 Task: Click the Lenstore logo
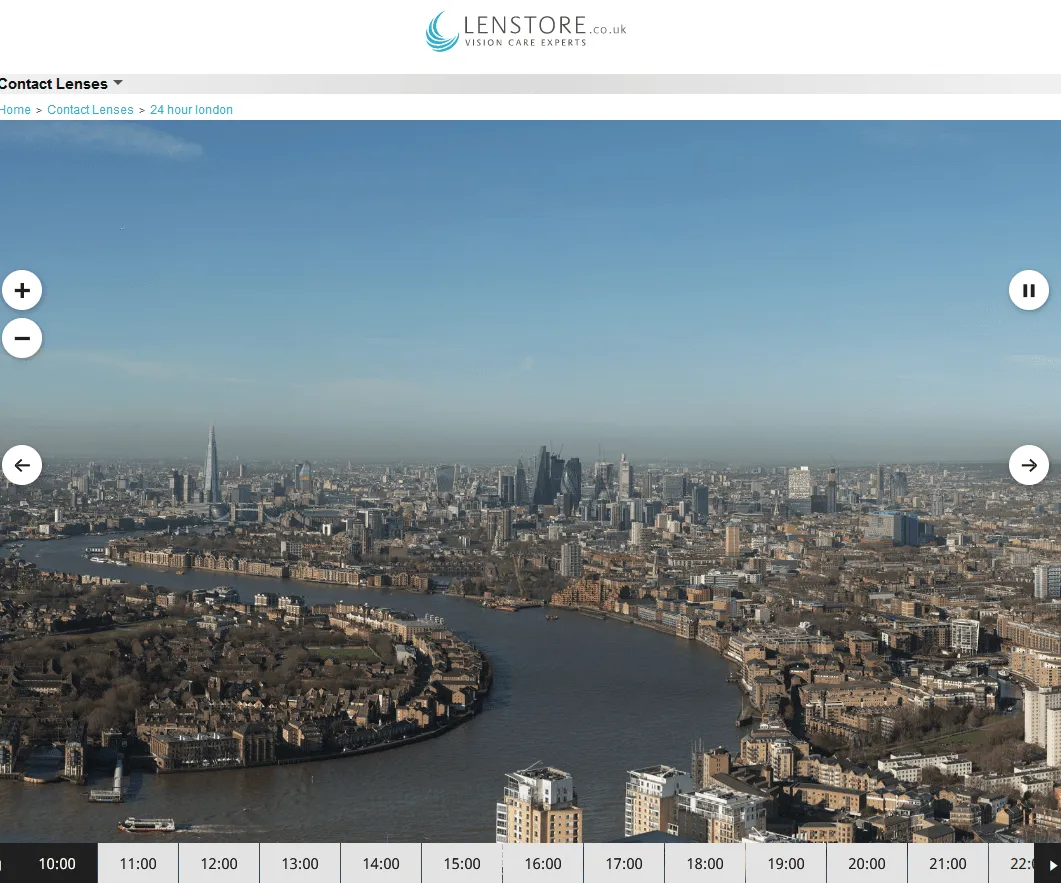[526, 31]
